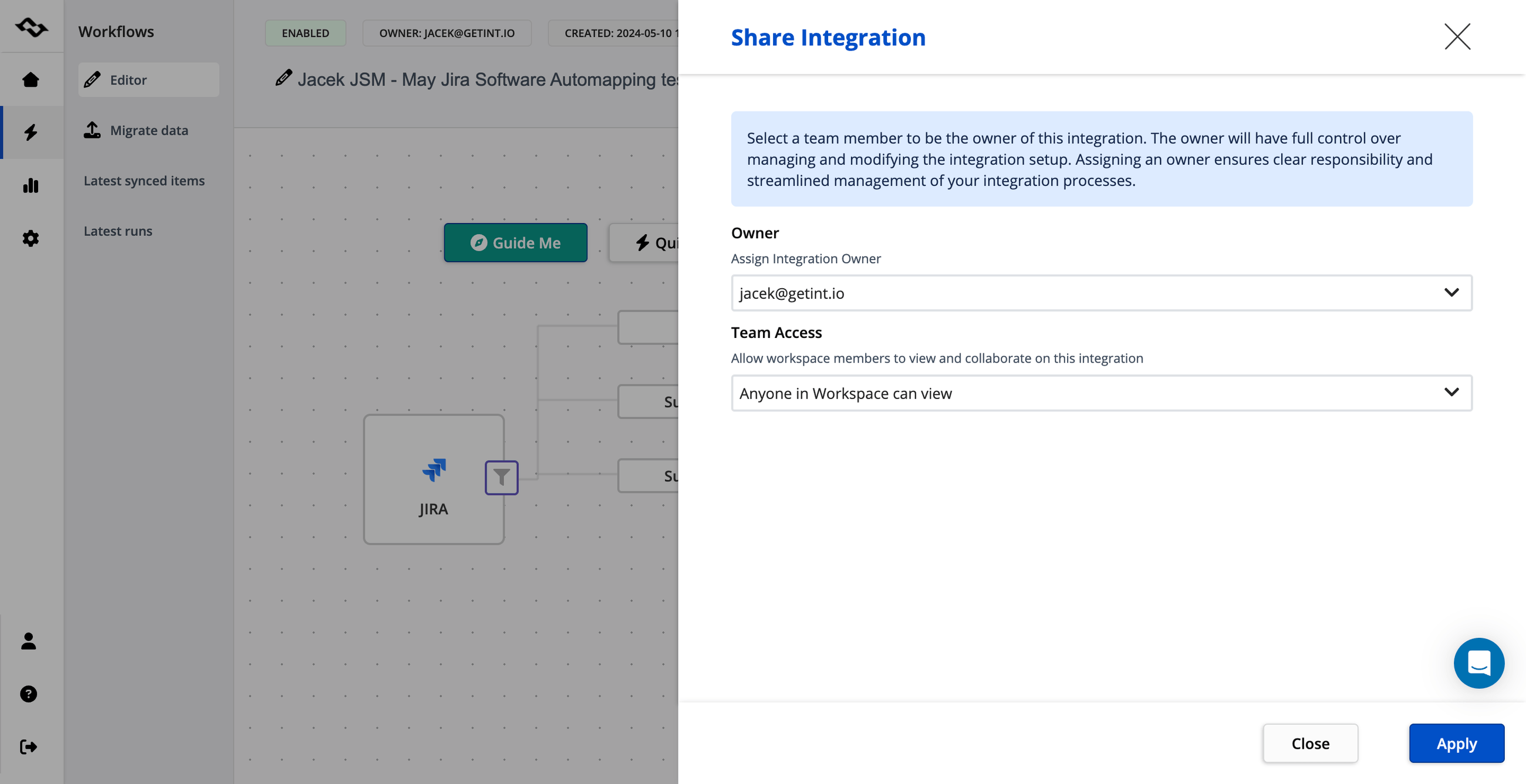Select 'Migrate data' in the sidebar
Viewport: 1526px width, 784px height.
click(148, 130)
